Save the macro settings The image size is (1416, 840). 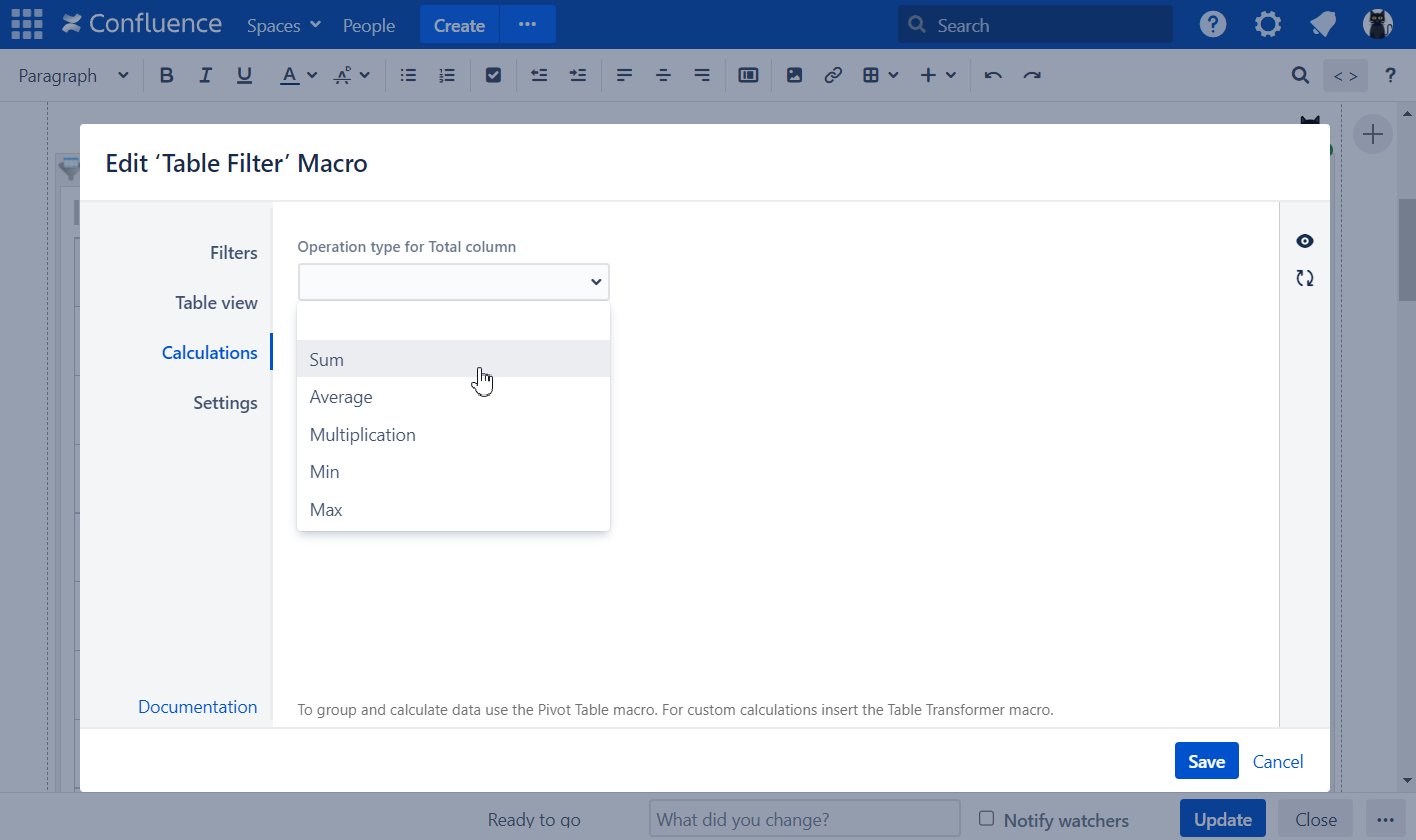coord(1206,760)
